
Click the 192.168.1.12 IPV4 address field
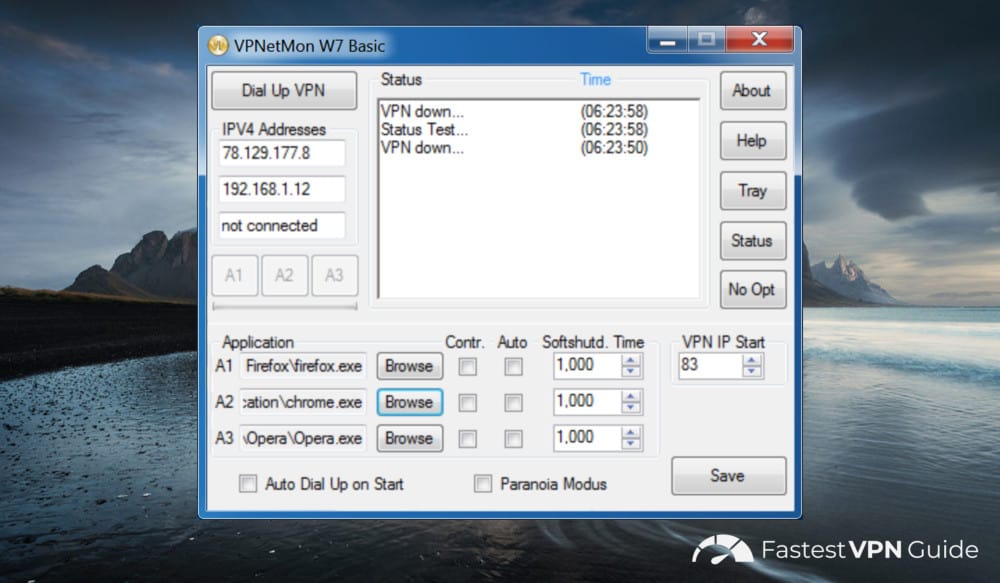pos(282,189)
